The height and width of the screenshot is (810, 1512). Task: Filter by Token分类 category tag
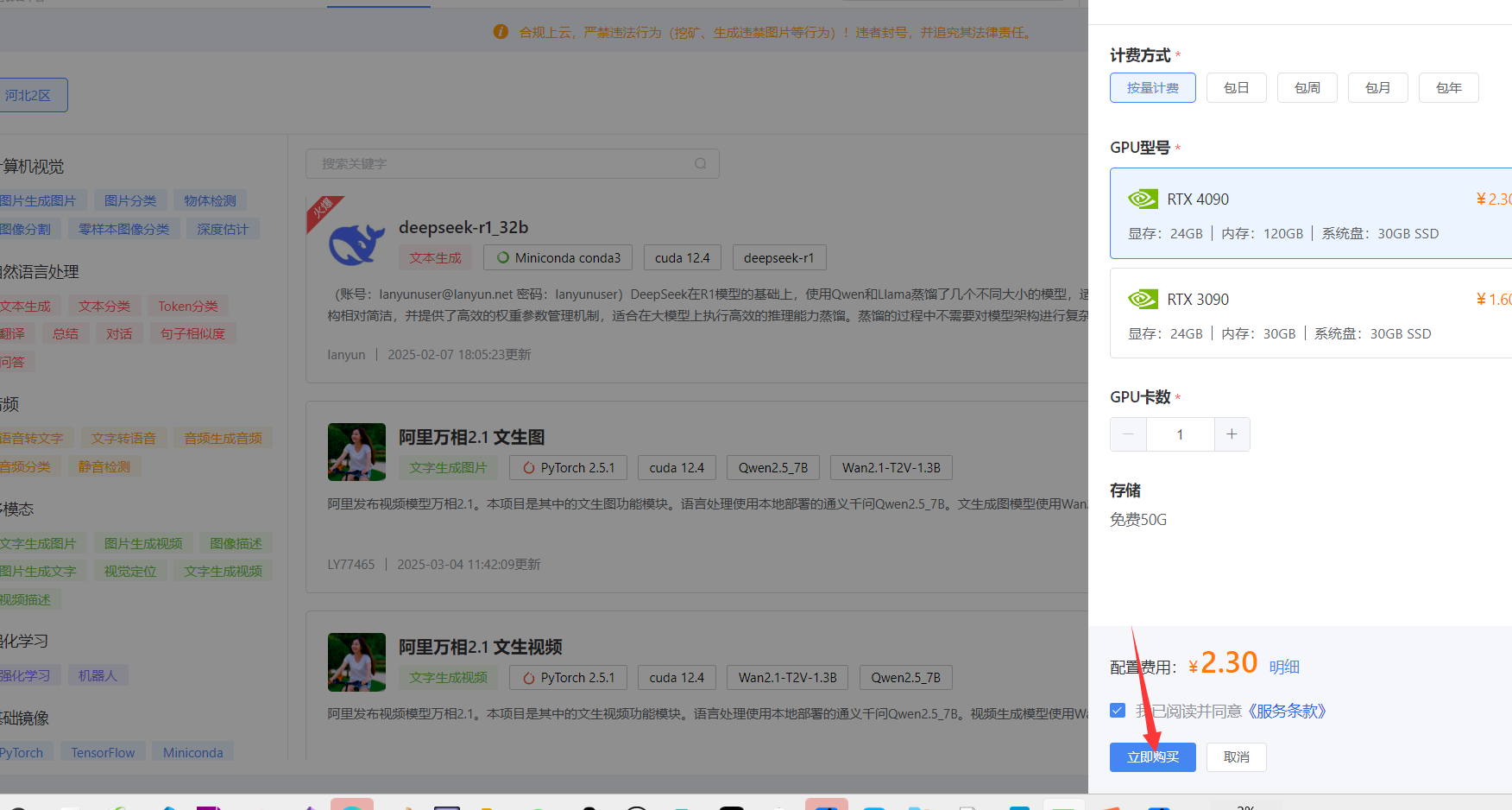click(x=188, y=306)
